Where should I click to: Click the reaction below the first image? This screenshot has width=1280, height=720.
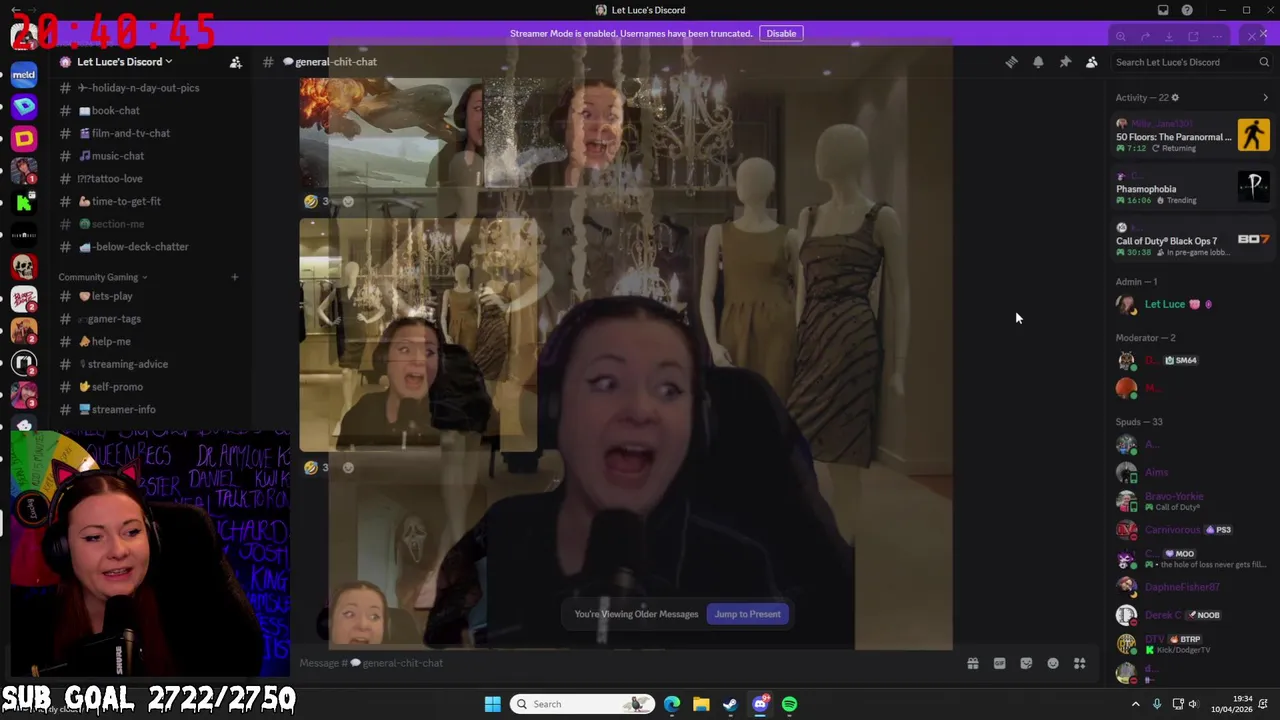(x=318, y=202)
